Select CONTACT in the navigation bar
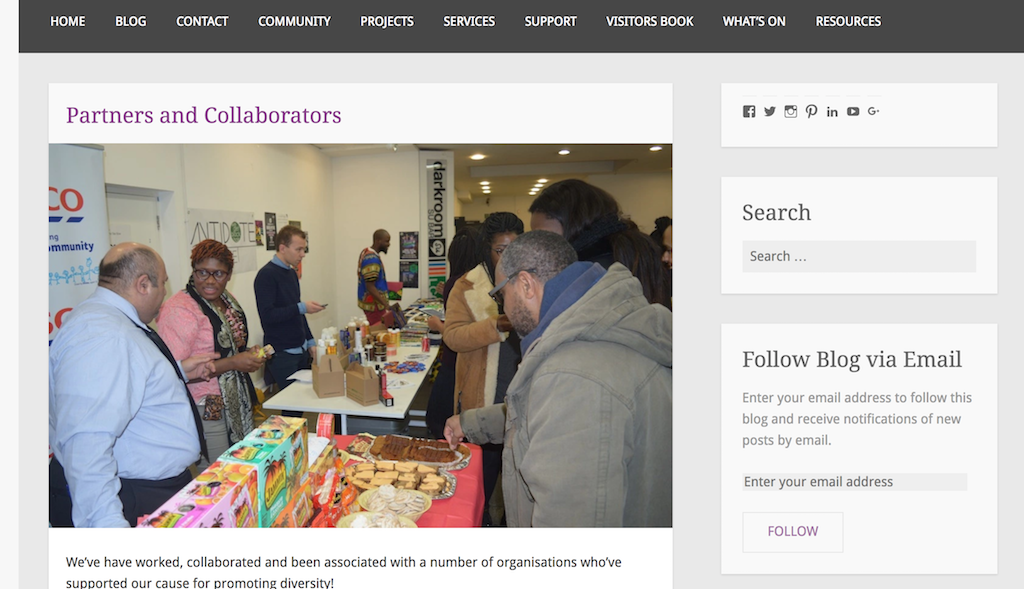Image resolution: width=1024 pixels, height=589 pixels. (202, 22)
